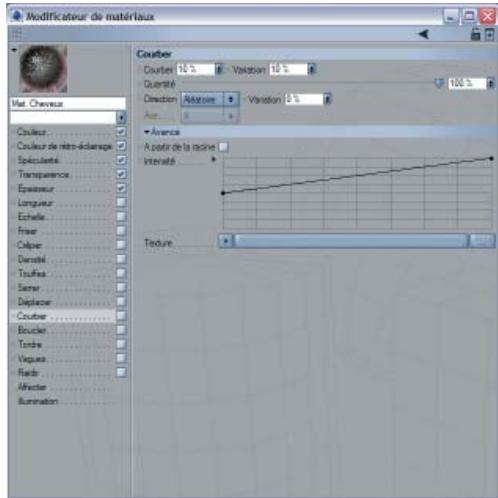
Task: Click the back arrow icon in toolbar
Action: point(423,34)
